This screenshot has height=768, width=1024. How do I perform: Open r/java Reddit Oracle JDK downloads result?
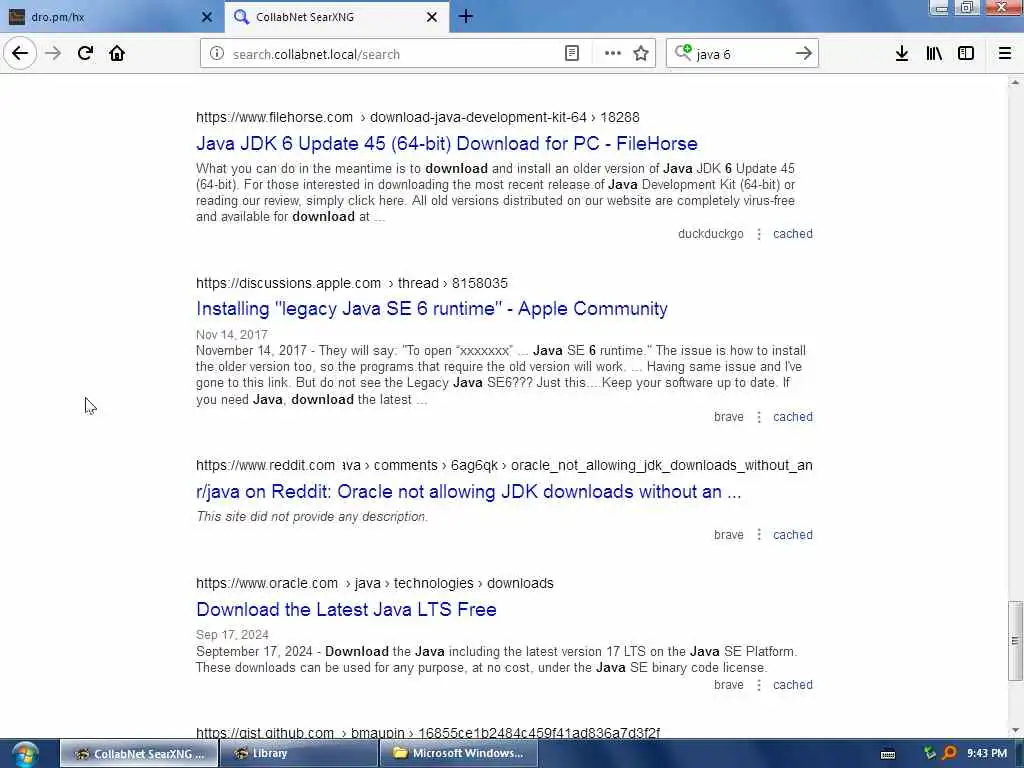(468, 492)
